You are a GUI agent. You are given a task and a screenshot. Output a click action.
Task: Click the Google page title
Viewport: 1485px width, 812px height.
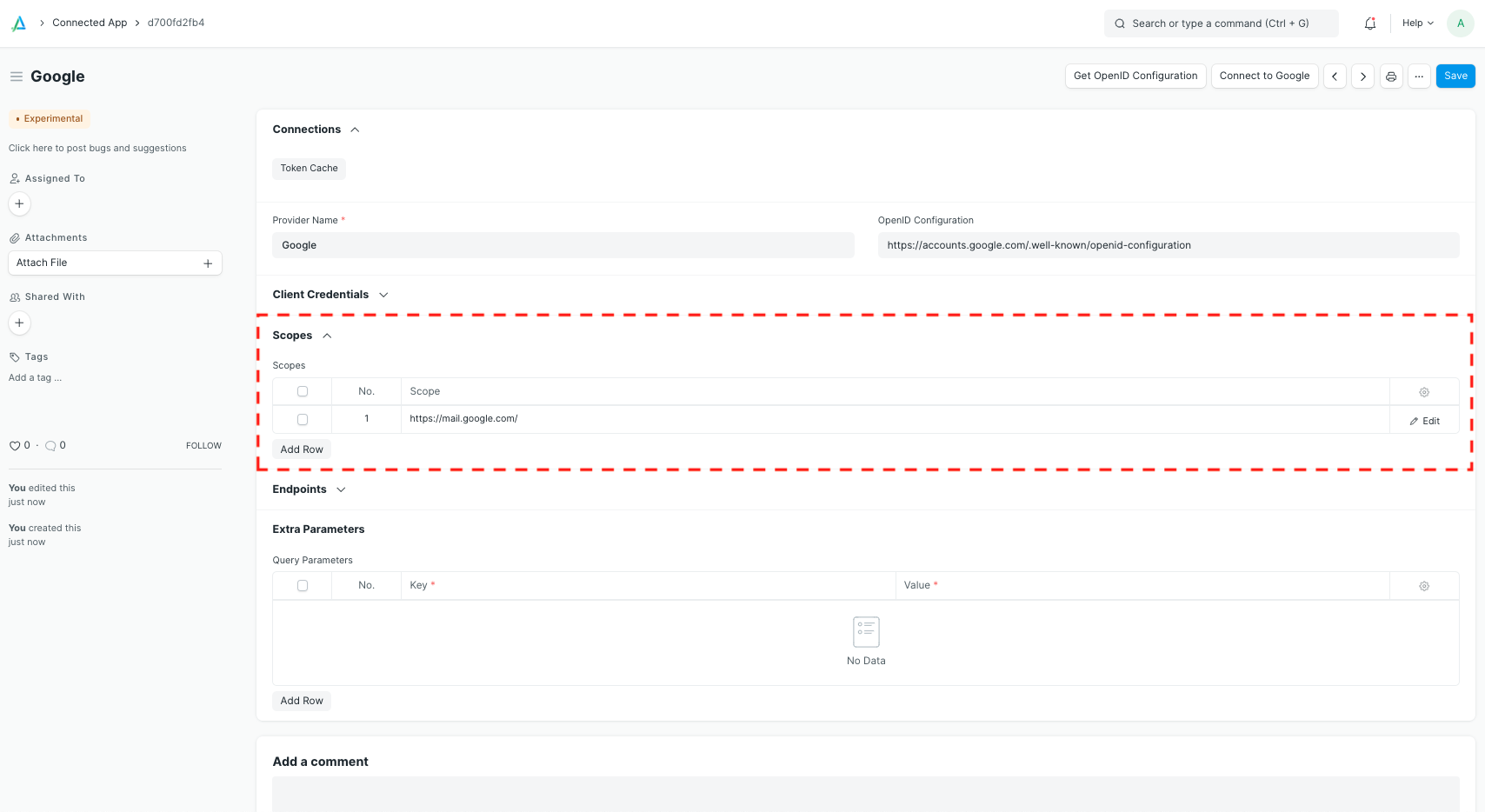[x=57, y=77]
